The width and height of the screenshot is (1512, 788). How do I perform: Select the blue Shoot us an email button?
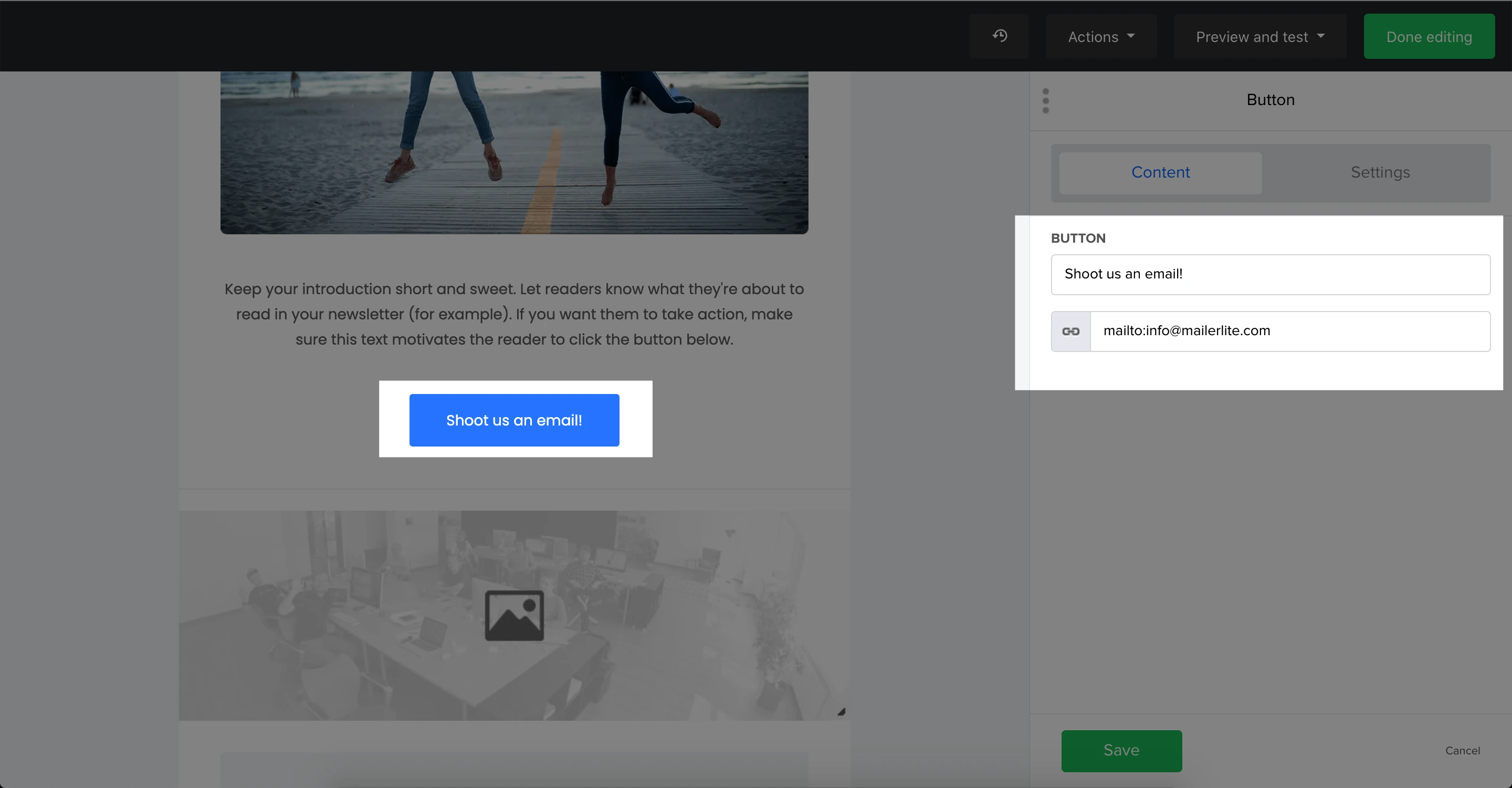tap(514, 420)
